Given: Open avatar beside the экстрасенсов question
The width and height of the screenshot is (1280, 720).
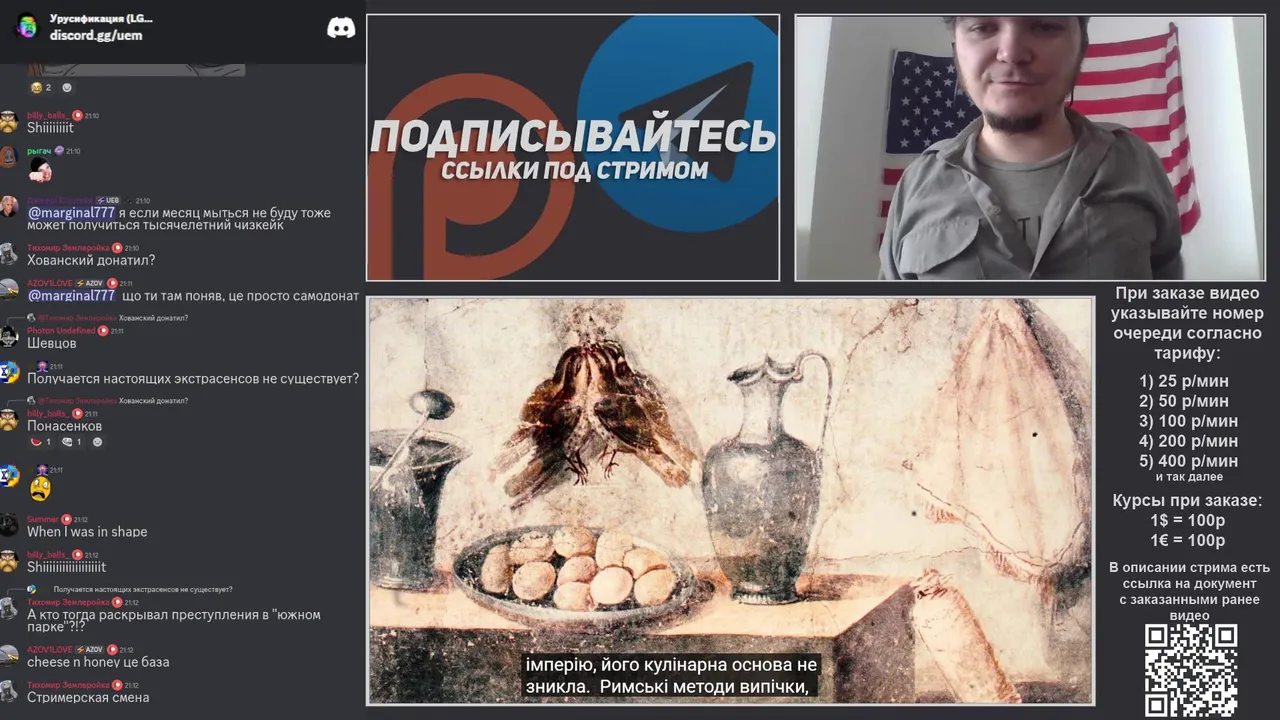Looking at the screenshot, I should coord(9,372).
